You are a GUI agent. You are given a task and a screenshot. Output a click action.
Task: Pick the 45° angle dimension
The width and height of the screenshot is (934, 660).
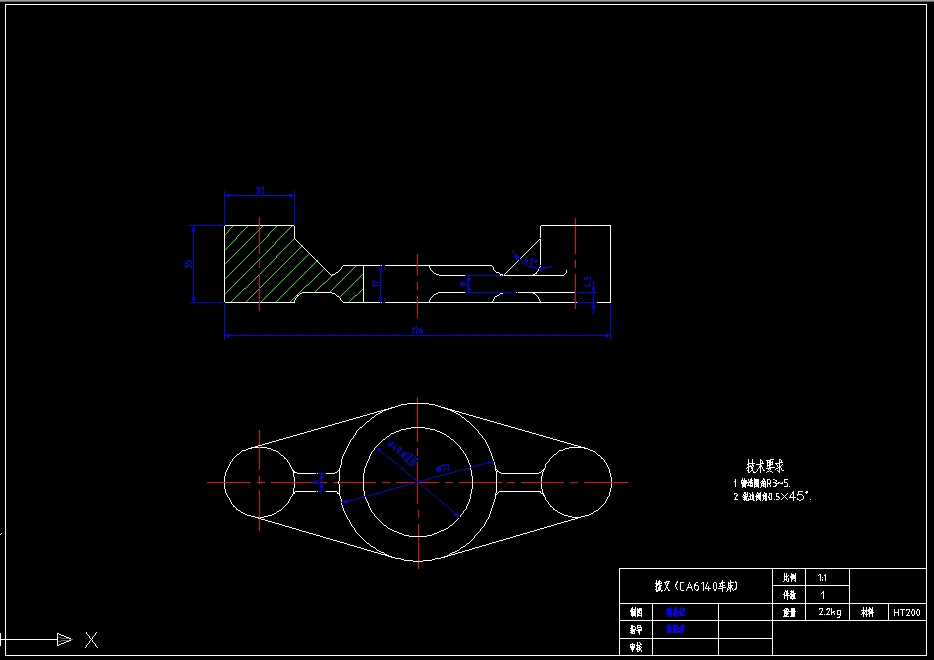coord(530,261)
